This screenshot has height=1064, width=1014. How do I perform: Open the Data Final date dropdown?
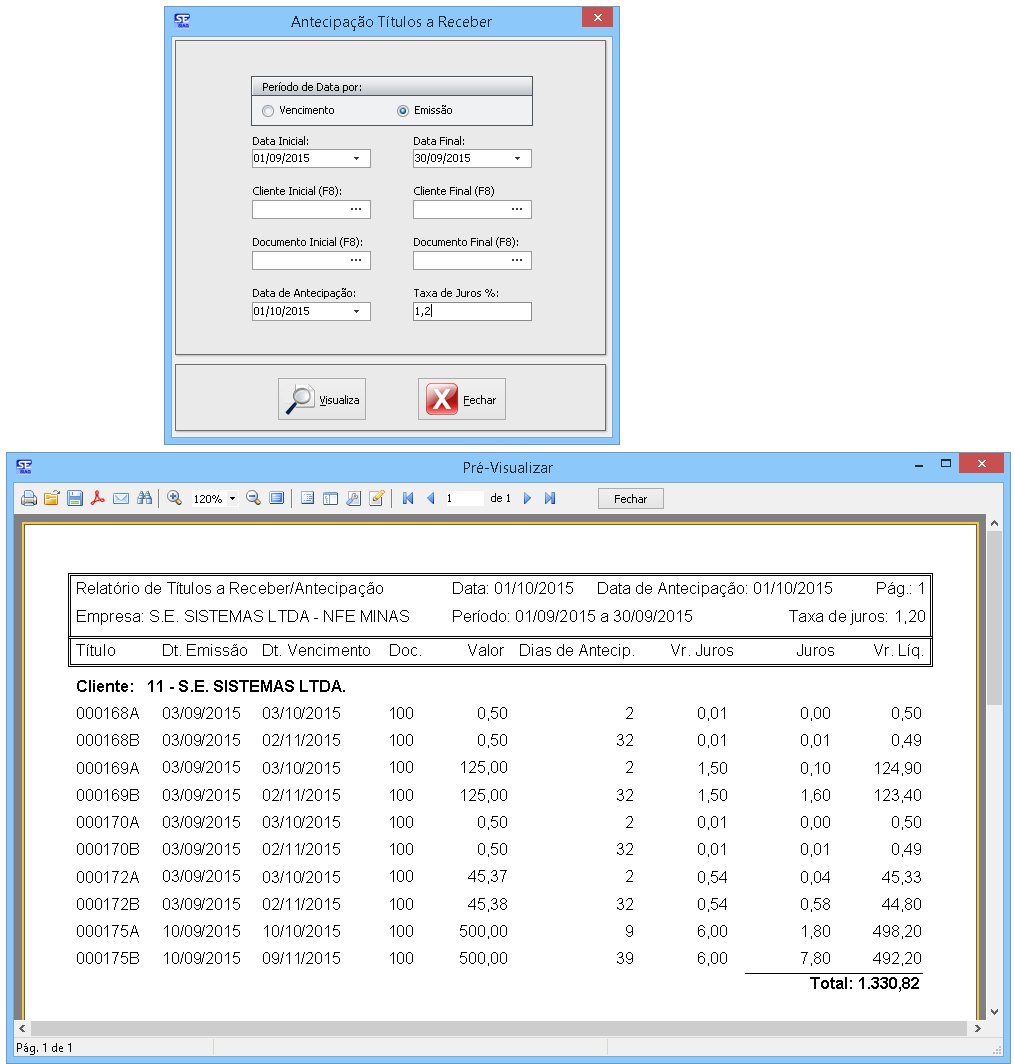pos(518,159)
